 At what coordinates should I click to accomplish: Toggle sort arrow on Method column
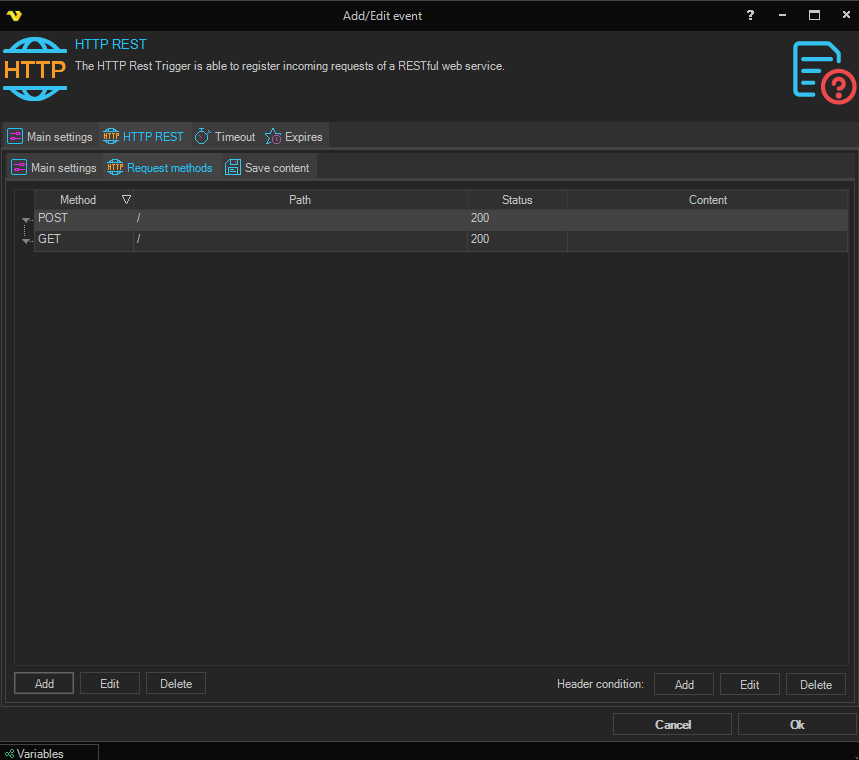pyautogui.click(x=126, y=200)
